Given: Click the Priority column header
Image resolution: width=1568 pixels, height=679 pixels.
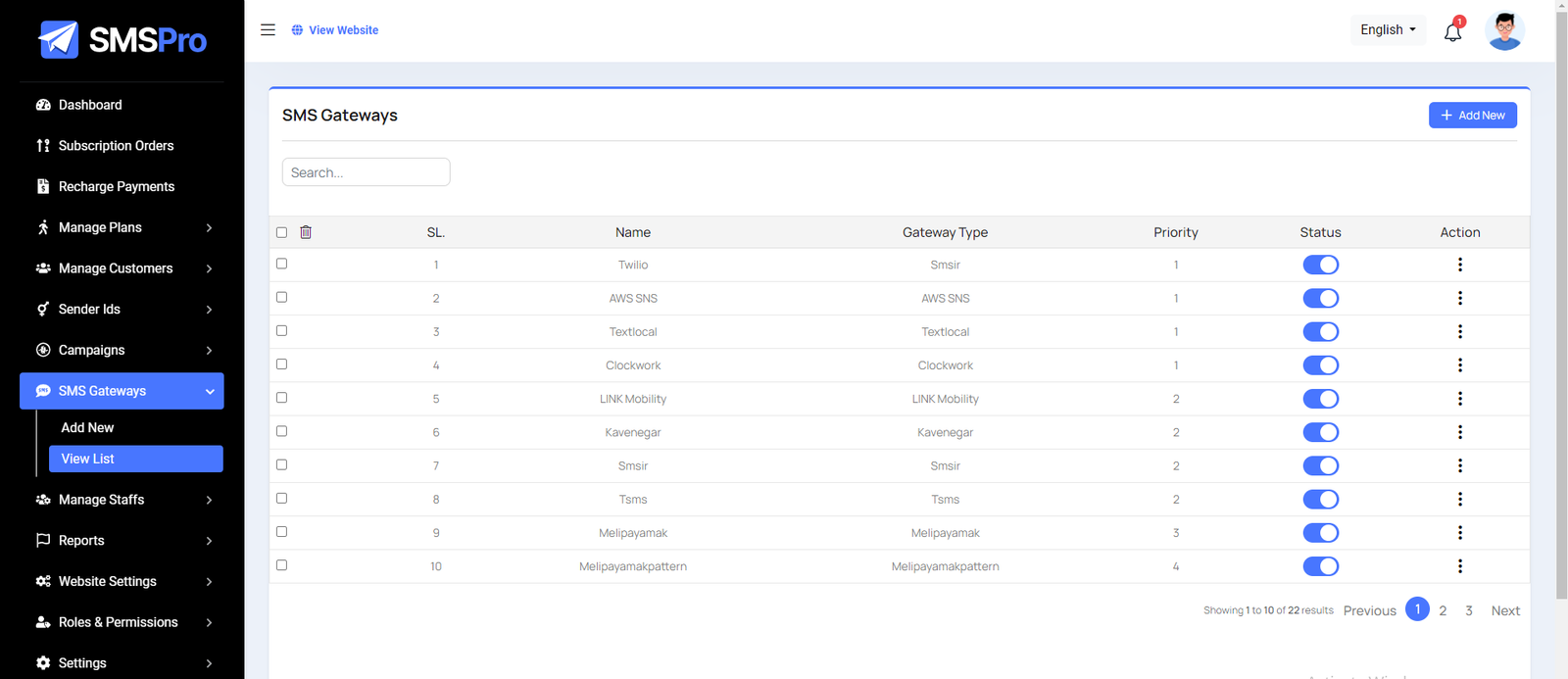Looking at the screenshot, I should point(1176,232).
